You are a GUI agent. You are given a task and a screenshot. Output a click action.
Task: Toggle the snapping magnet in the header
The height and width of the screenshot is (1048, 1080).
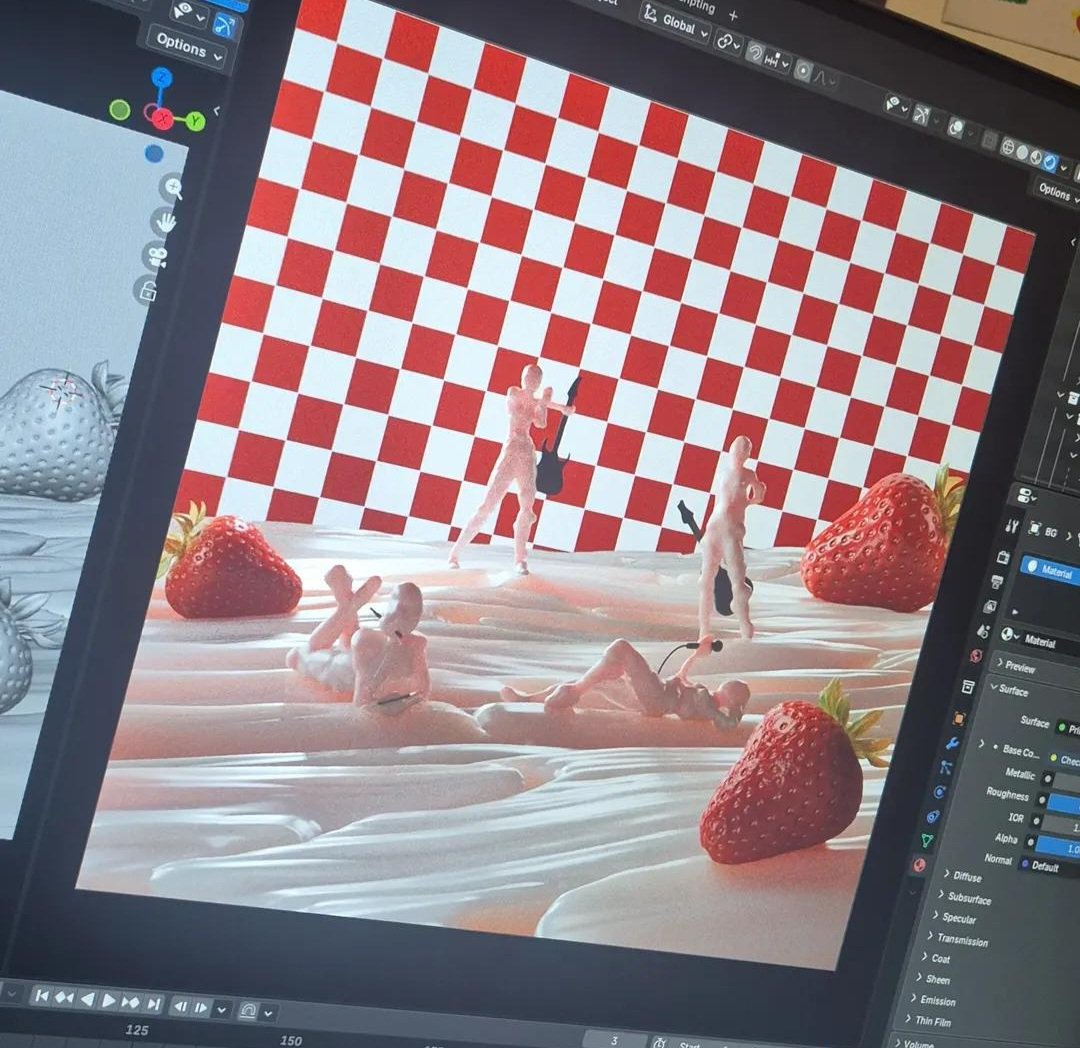click(755, 52)
